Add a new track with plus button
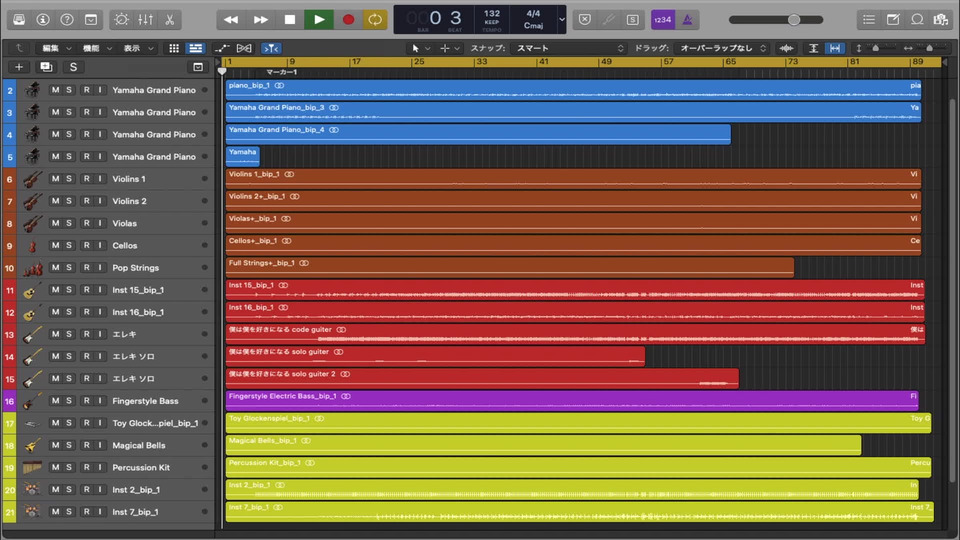This screenshot has width=960, height=540. tap(19, 67)
